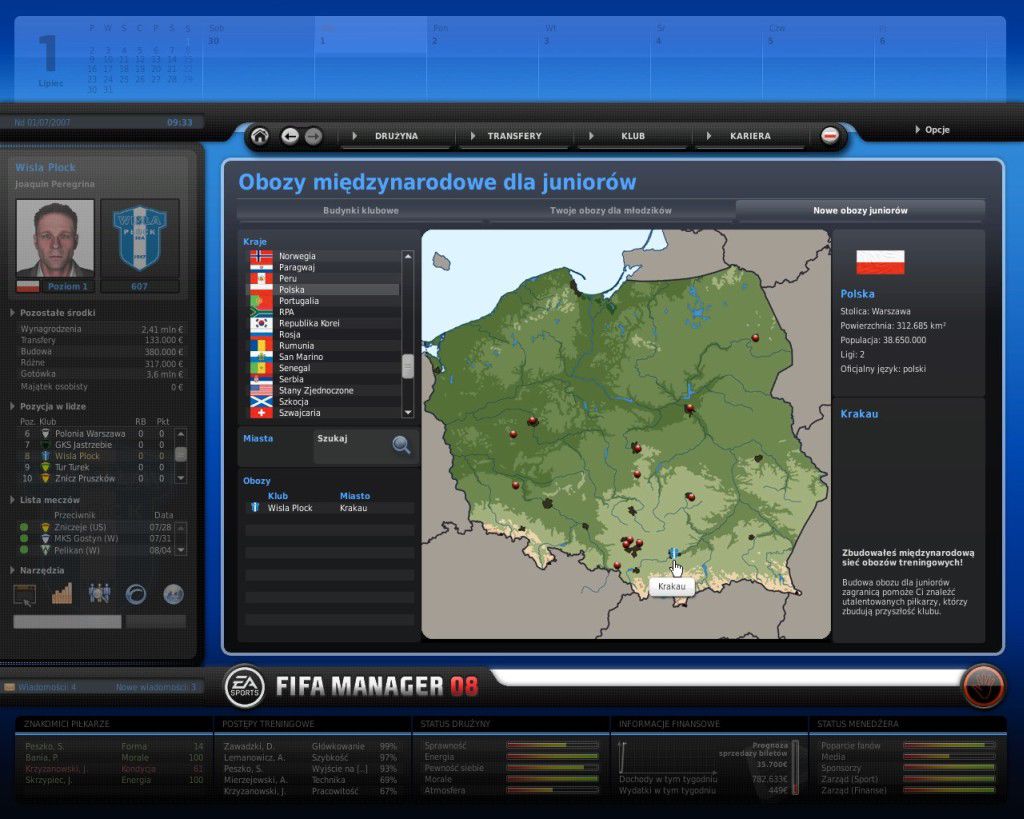Screen dimensions: 1024x819
Task: Select Znicz Pruszków in league table
Action: pos(94,478)
